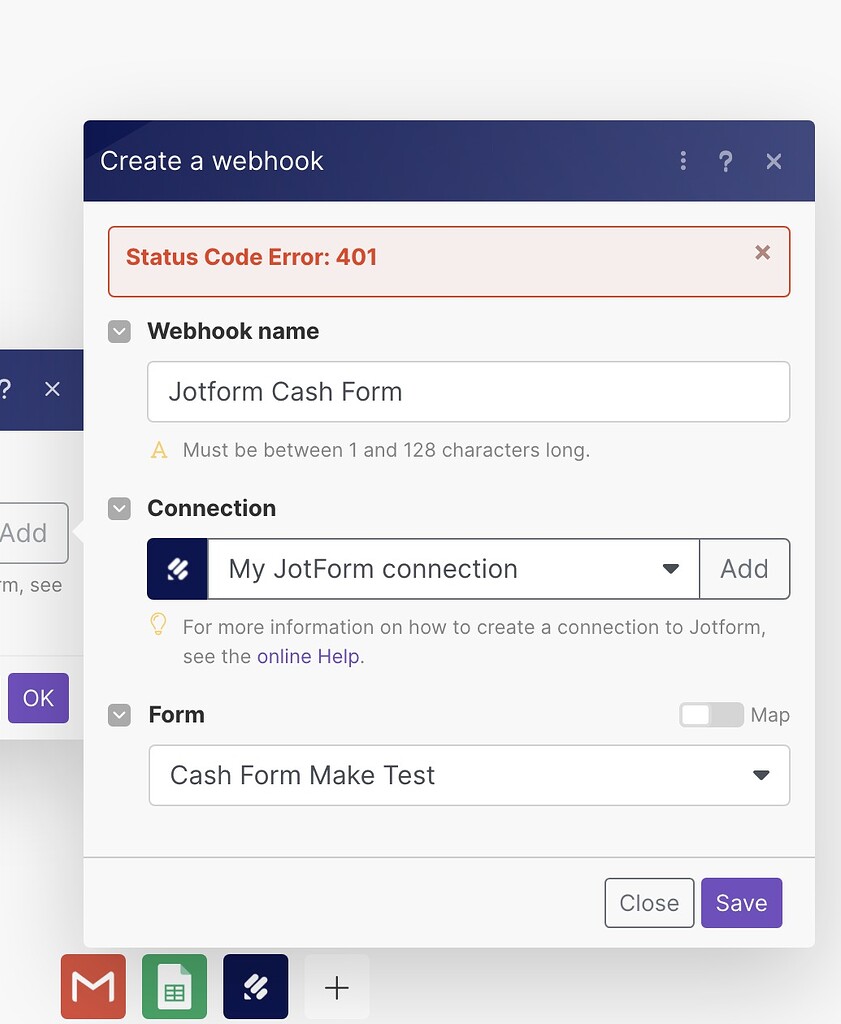The image size is (841, 1024).
Task: Open the Cash Form Make Test form dropdown
Action: point(761,775)
